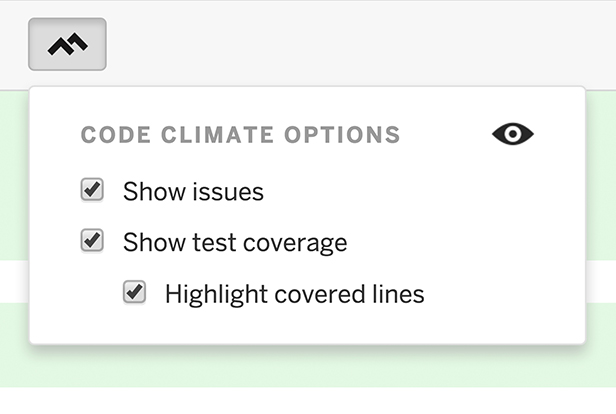Click the CODE CLIMATE OPTIONS heading
This screenshot has height=414, width=616.
click(x=240, y=135)
